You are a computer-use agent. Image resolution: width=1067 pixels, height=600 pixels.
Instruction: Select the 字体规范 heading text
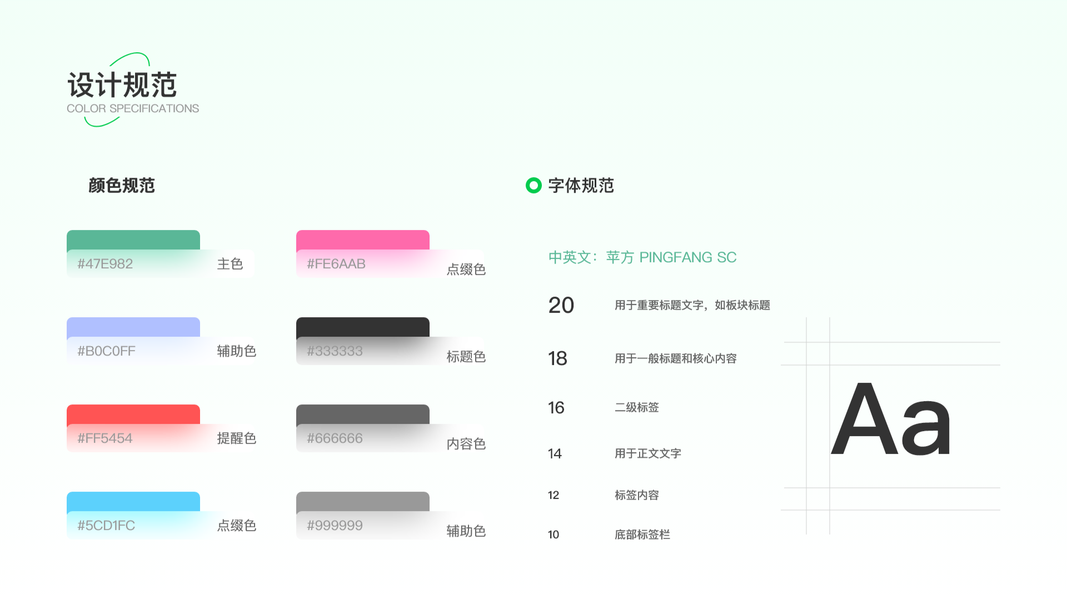pos(581,185)
